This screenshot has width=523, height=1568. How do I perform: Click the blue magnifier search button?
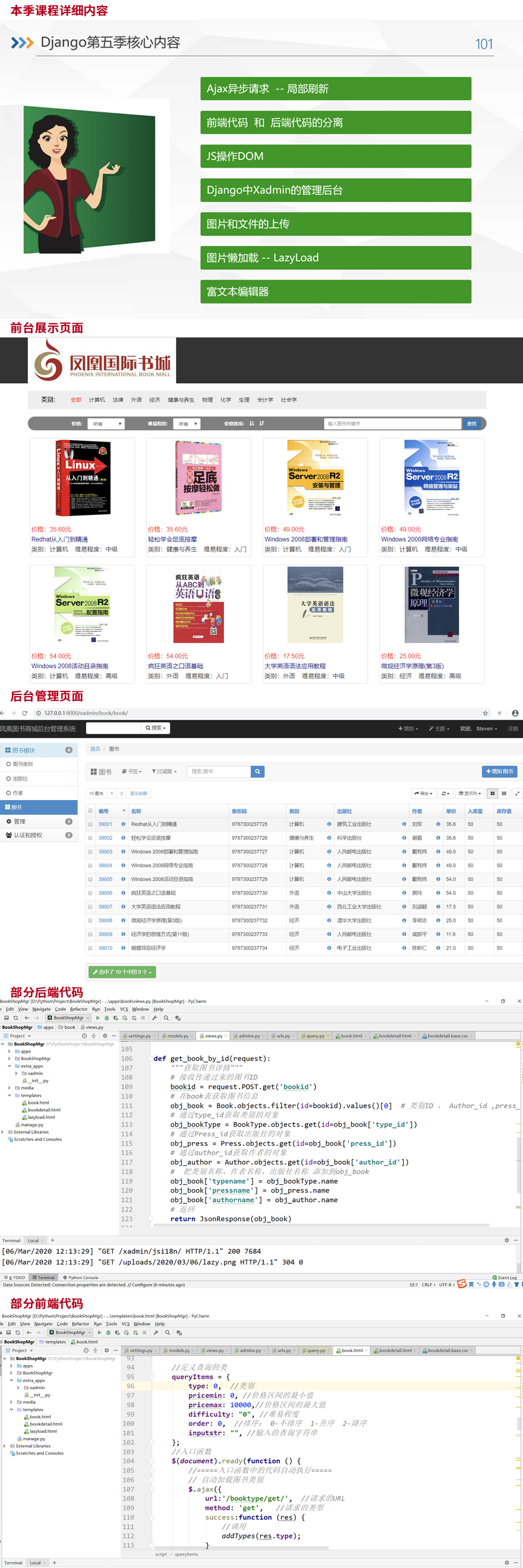[257, 771]
